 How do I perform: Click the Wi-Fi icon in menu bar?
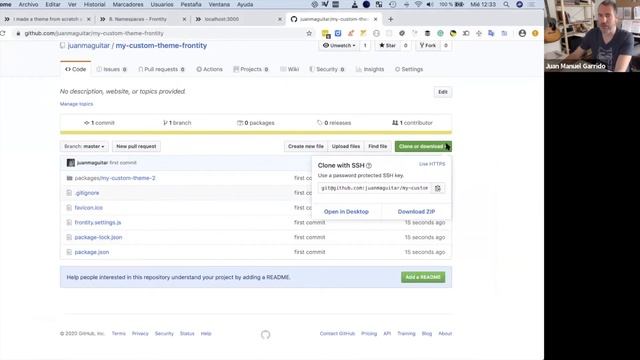coord(418,4)
